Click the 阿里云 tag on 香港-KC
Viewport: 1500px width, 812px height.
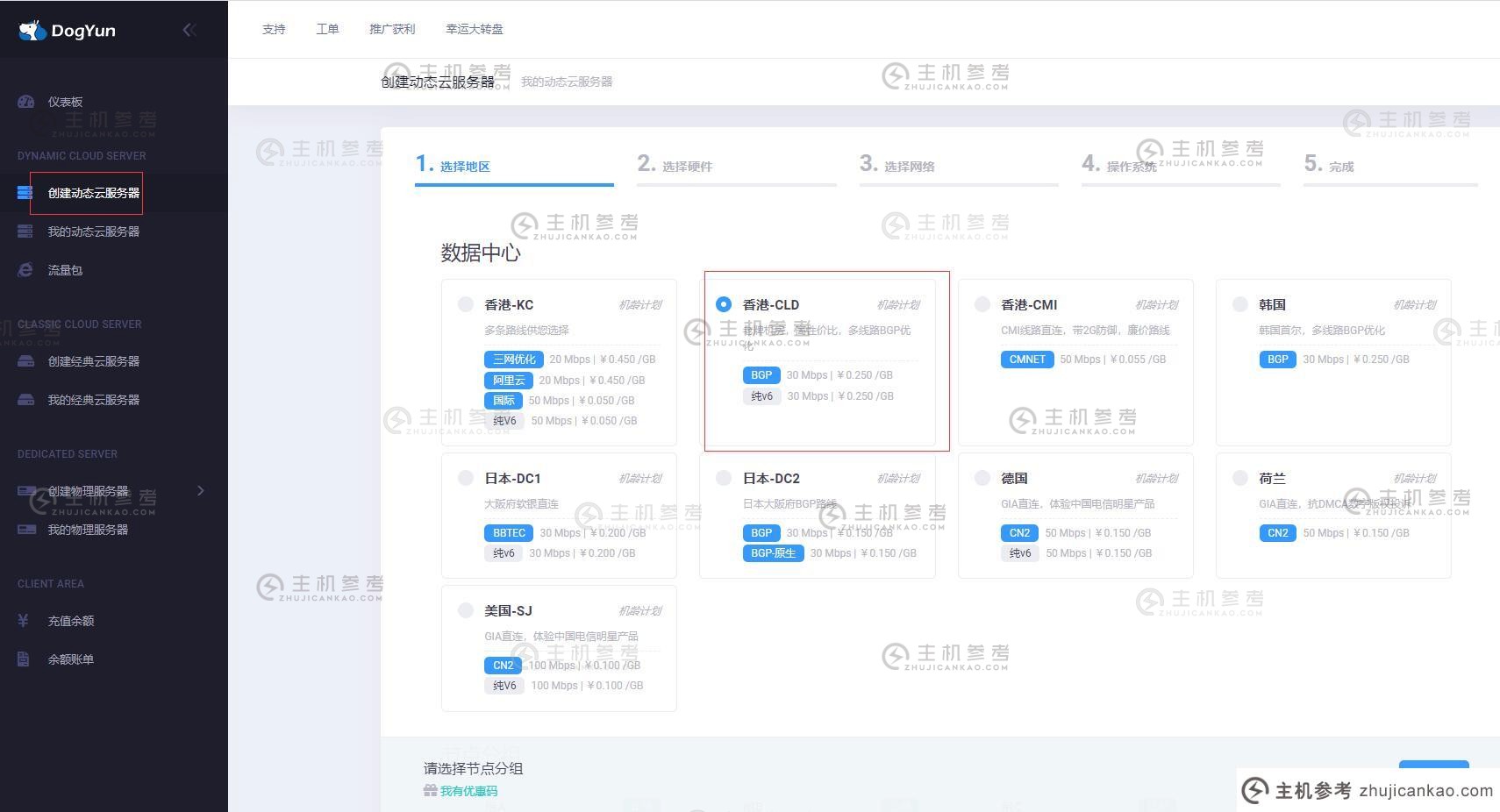[509, 381]
